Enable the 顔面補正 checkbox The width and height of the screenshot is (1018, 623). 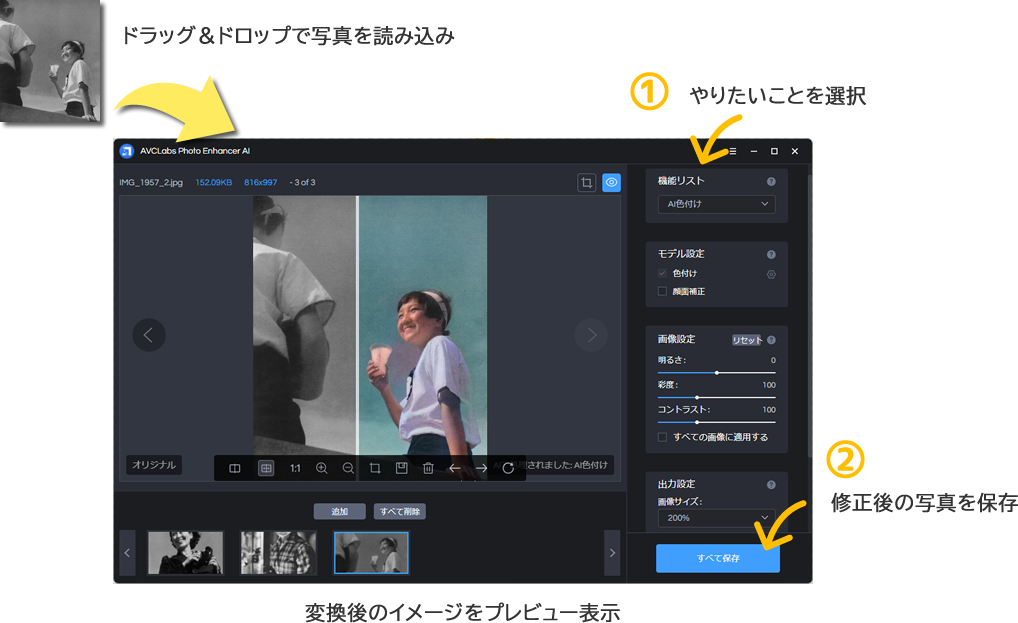[662, 291]
